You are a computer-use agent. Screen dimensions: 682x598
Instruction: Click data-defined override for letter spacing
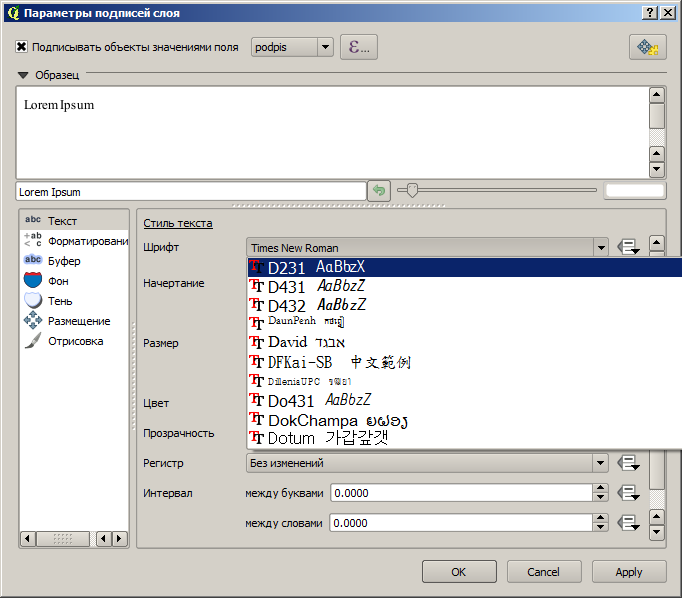[x=628, y=493]
